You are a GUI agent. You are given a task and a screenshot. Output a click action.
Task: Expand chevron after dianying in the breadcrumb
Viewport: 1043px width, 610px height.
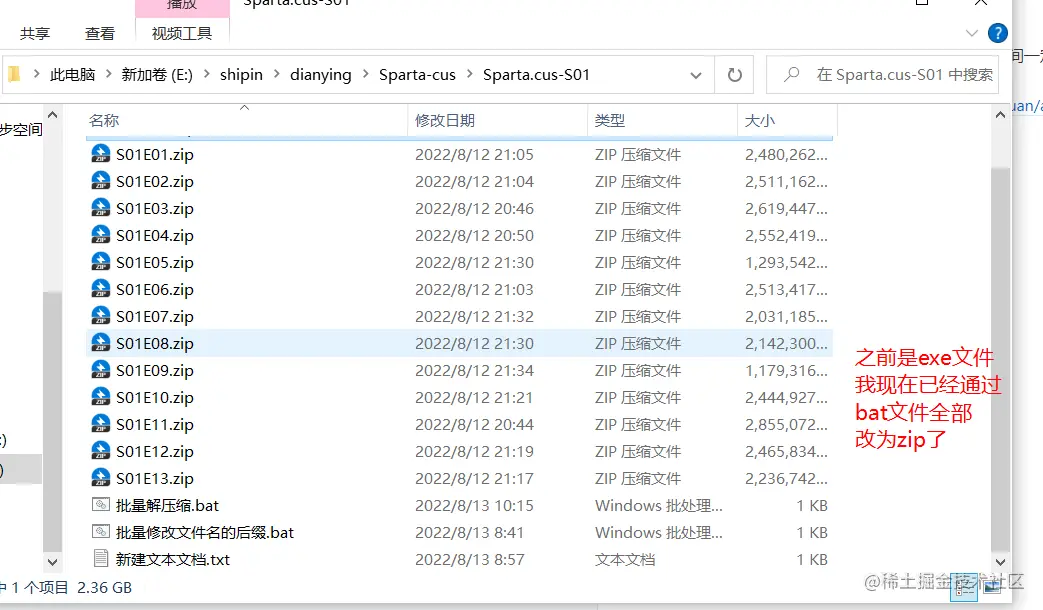click(x=365, y=75)
